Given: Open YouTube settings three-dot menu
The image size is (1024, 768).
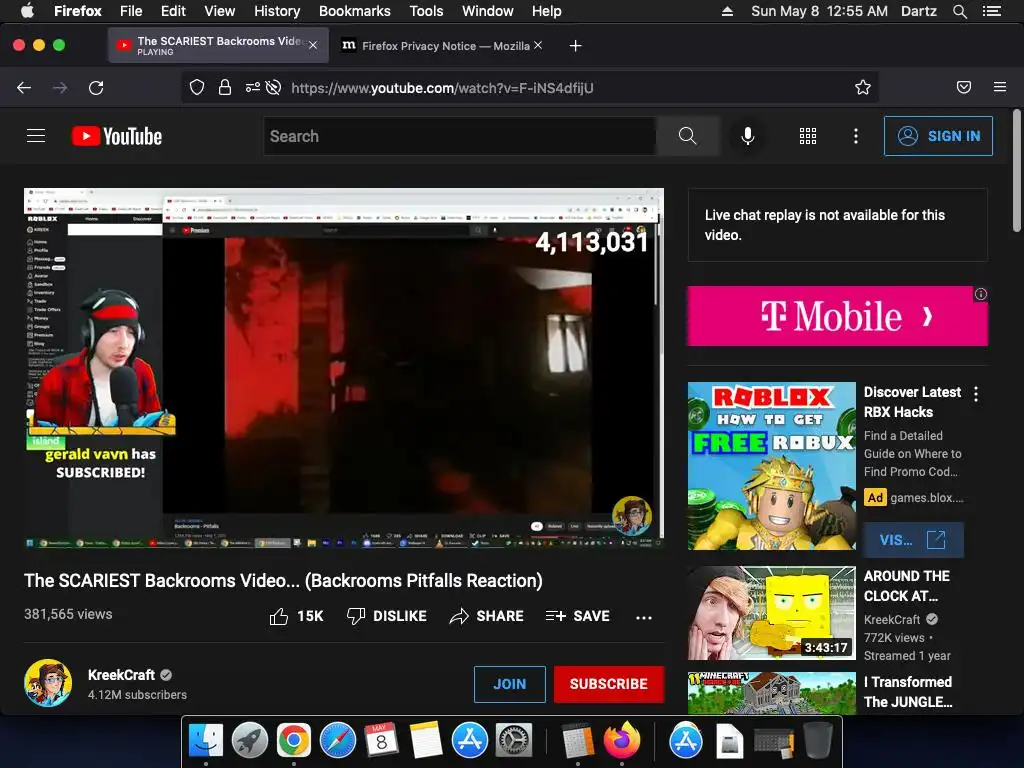Looking at the screenshot, I should tap(856, 136).
